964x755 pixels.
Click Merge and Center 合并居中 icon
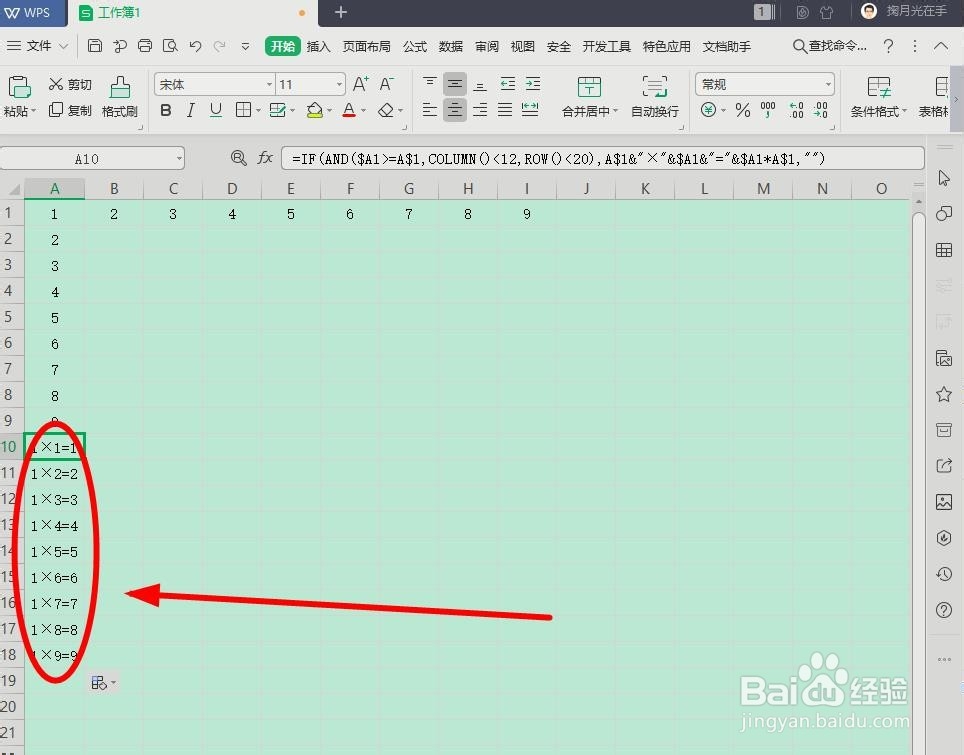[589, 87]
